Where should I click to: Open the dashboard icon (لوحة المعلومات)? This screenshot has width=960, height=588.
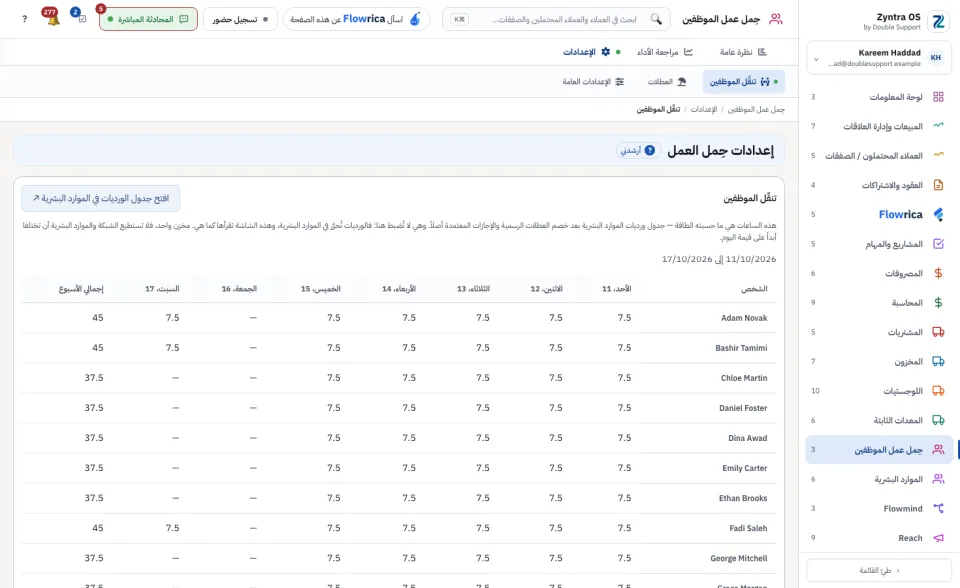(938, 97)
